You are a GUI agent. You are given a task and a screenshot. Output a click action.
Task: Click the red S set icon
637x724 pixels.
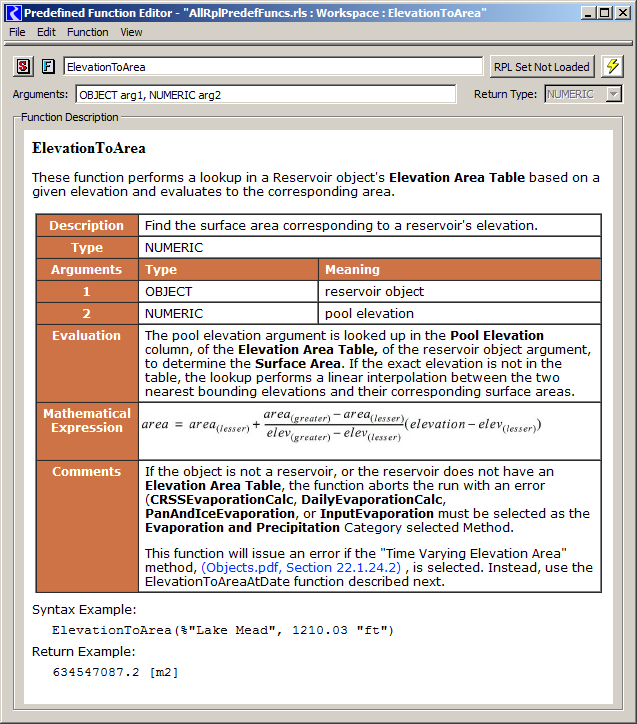point(23,66)
